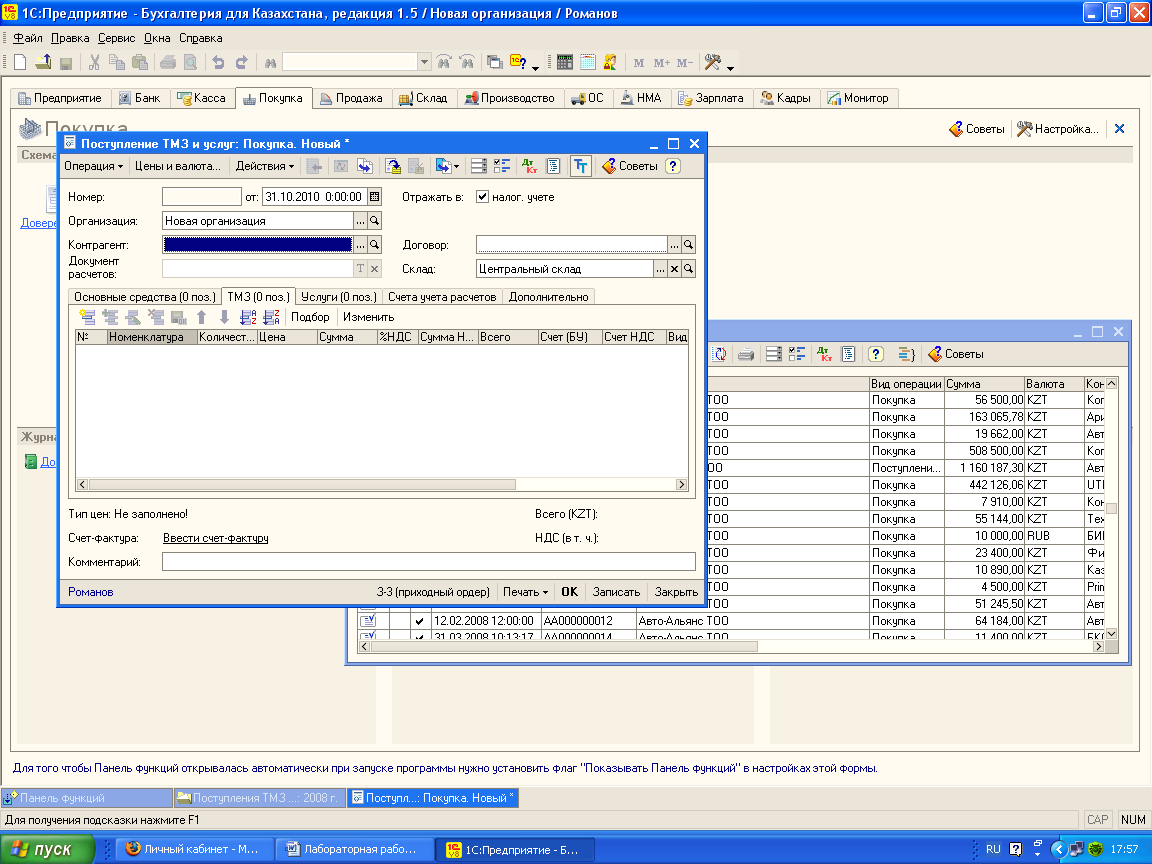
Task: Click the New document icon in main toolbar
Action: point(21,62)
